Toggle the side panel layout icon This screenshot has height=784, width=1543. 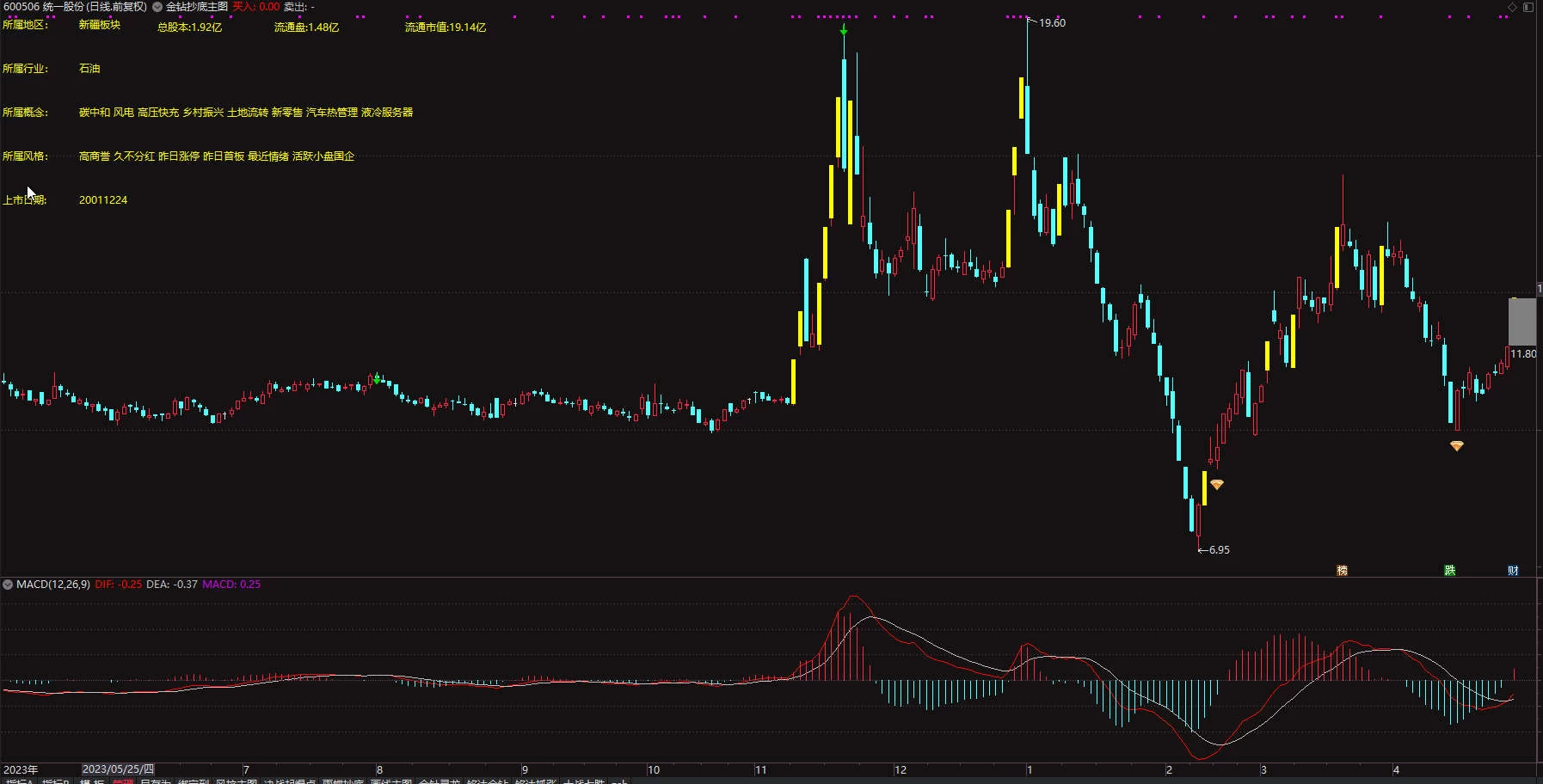(x=1528, y=7)
